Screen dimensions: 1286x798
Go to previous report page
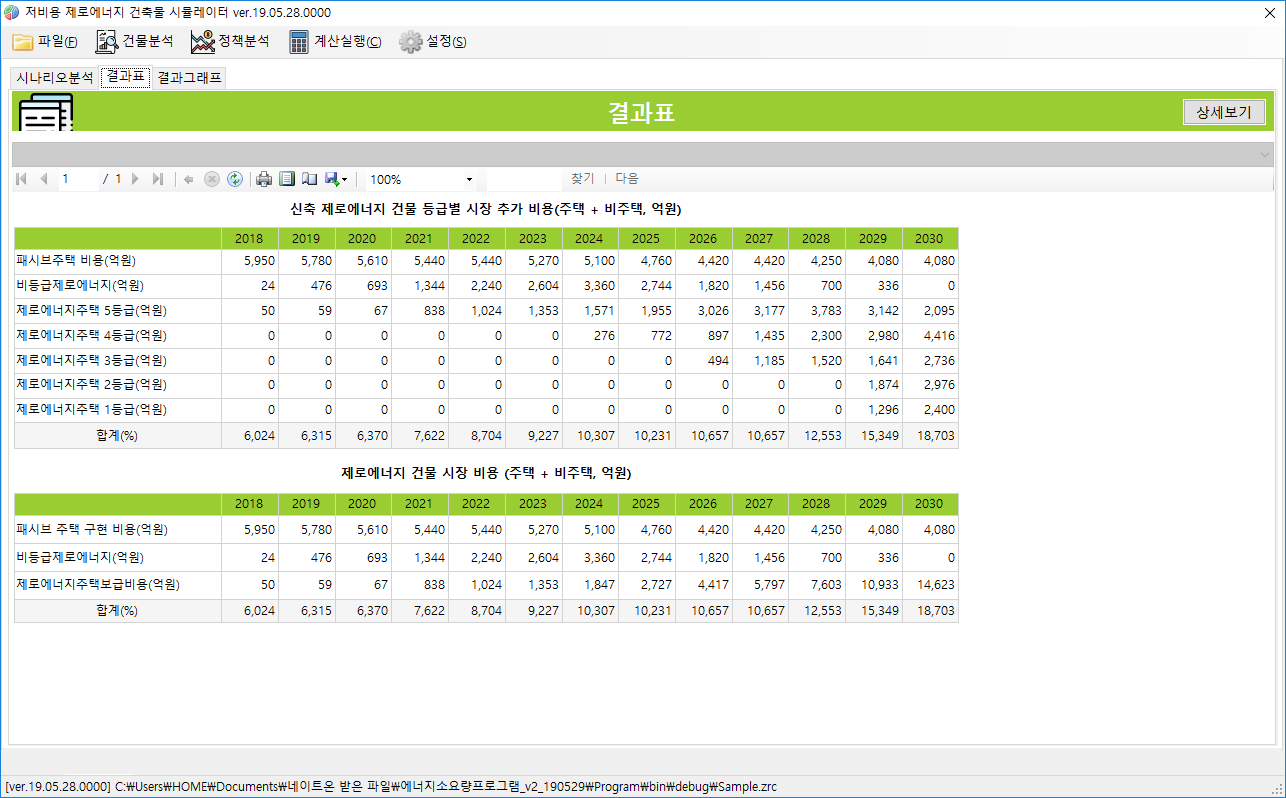tap(43, 179)
